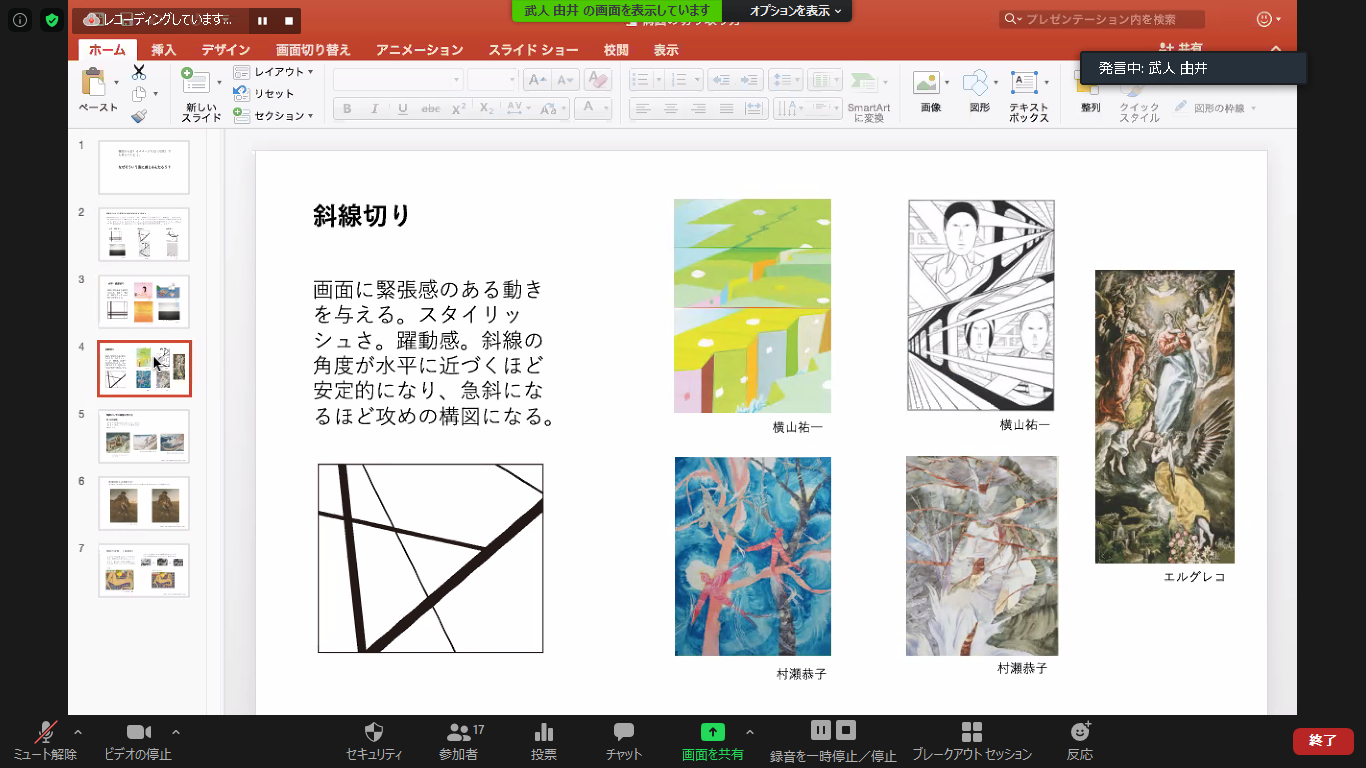This screenshot has height=768, width=1366.
Task: Insert a テキストボックス text box
Action: point(1025,83)
